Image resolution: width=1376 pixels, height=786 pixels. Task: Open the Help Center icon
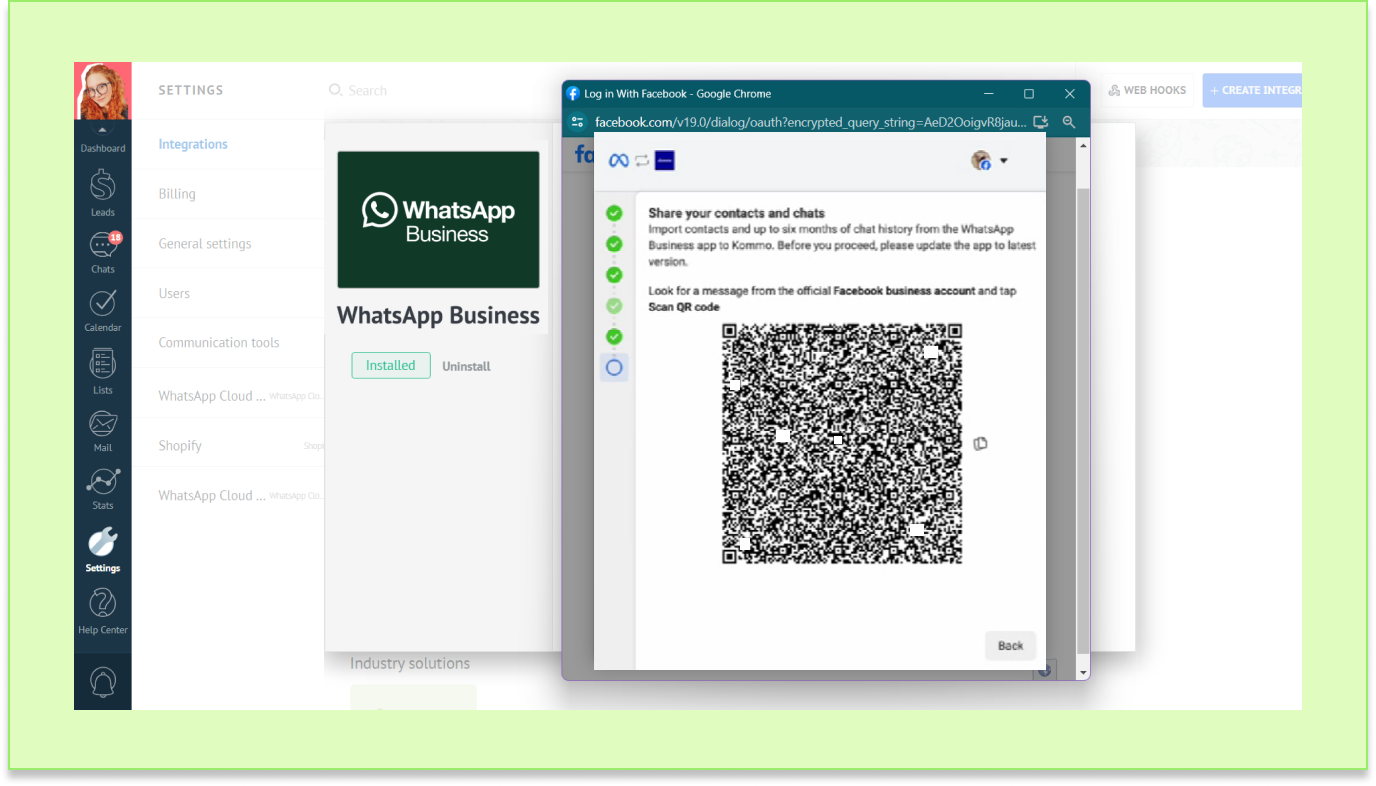(x=103, y=606)
